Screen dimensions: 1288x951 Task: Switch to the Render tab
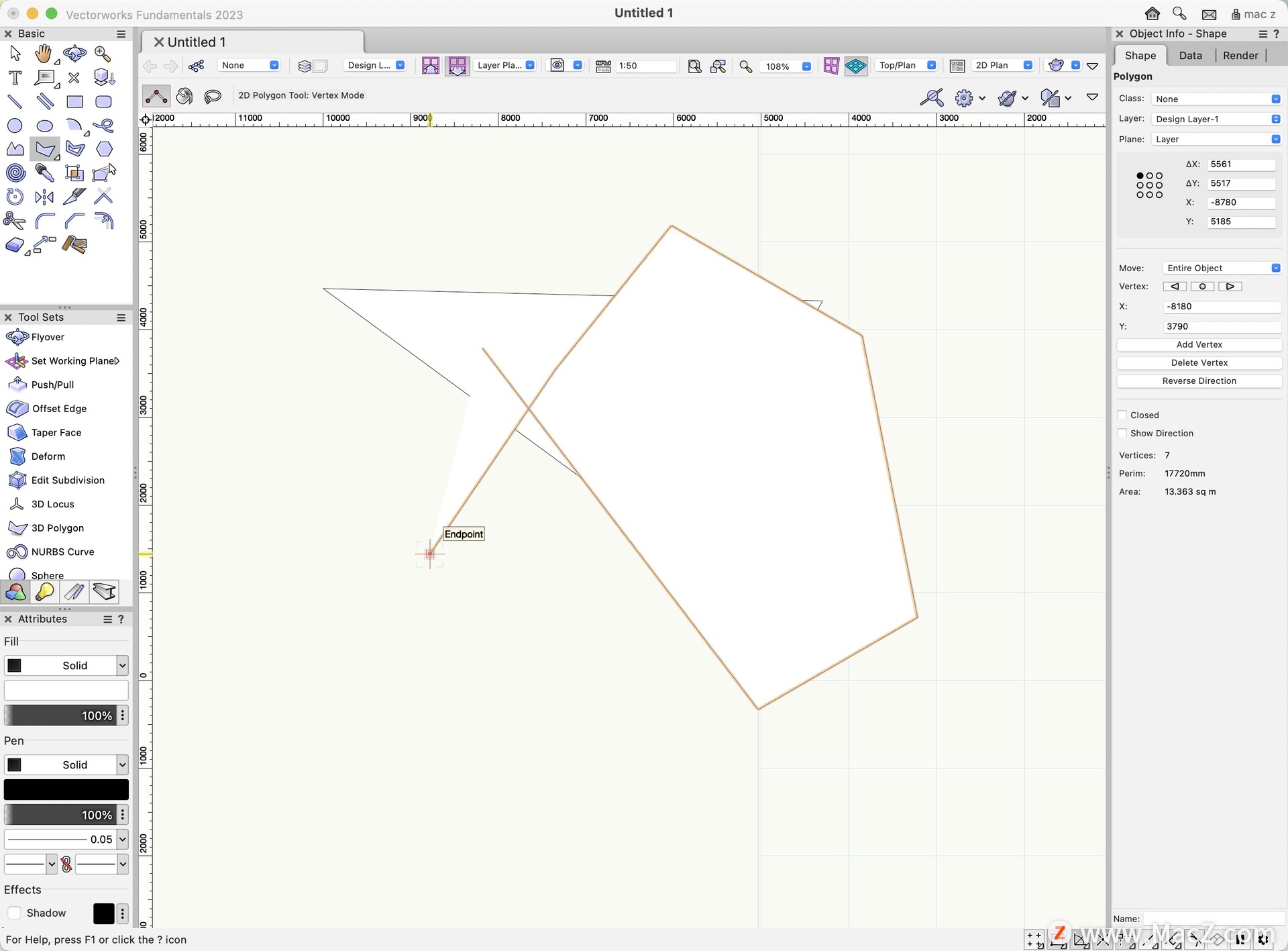1240,56
